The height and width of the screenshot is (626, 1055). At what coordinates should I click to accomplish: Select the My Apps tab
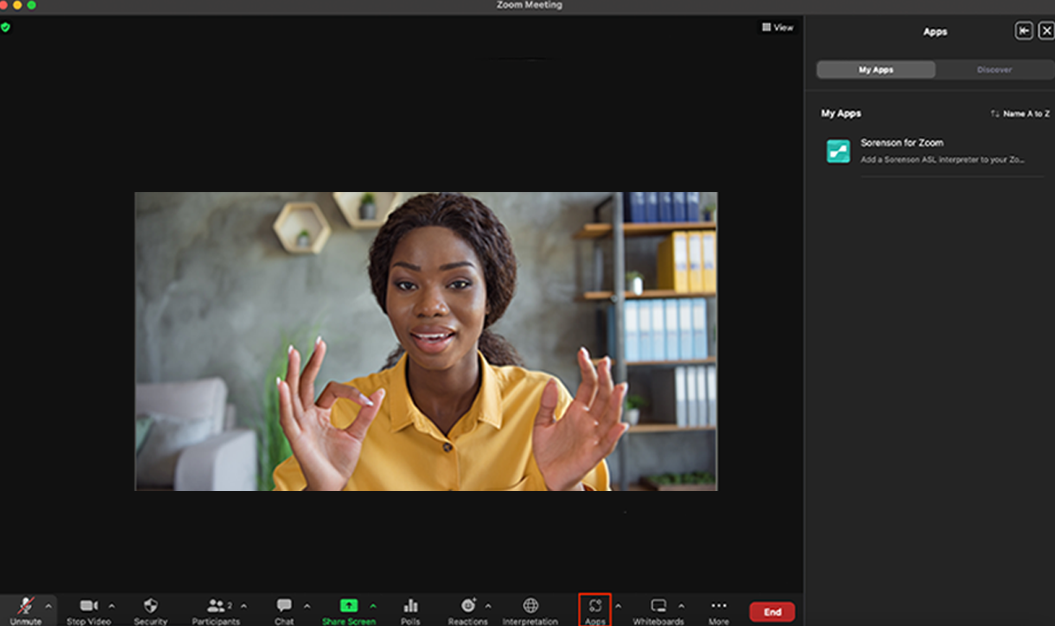coord(876,69)
